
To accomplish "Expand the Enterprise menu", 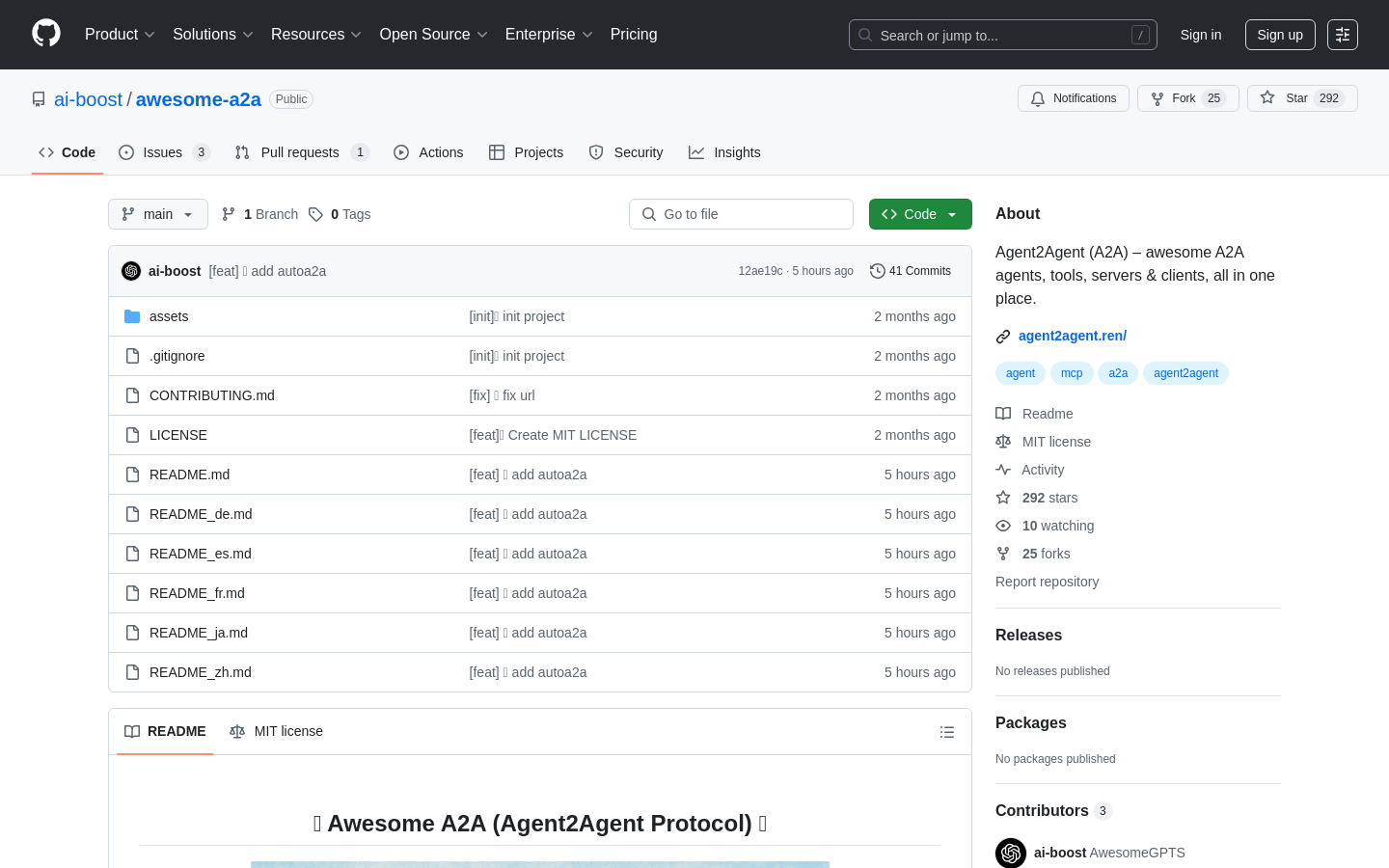I will pos(549,35).
